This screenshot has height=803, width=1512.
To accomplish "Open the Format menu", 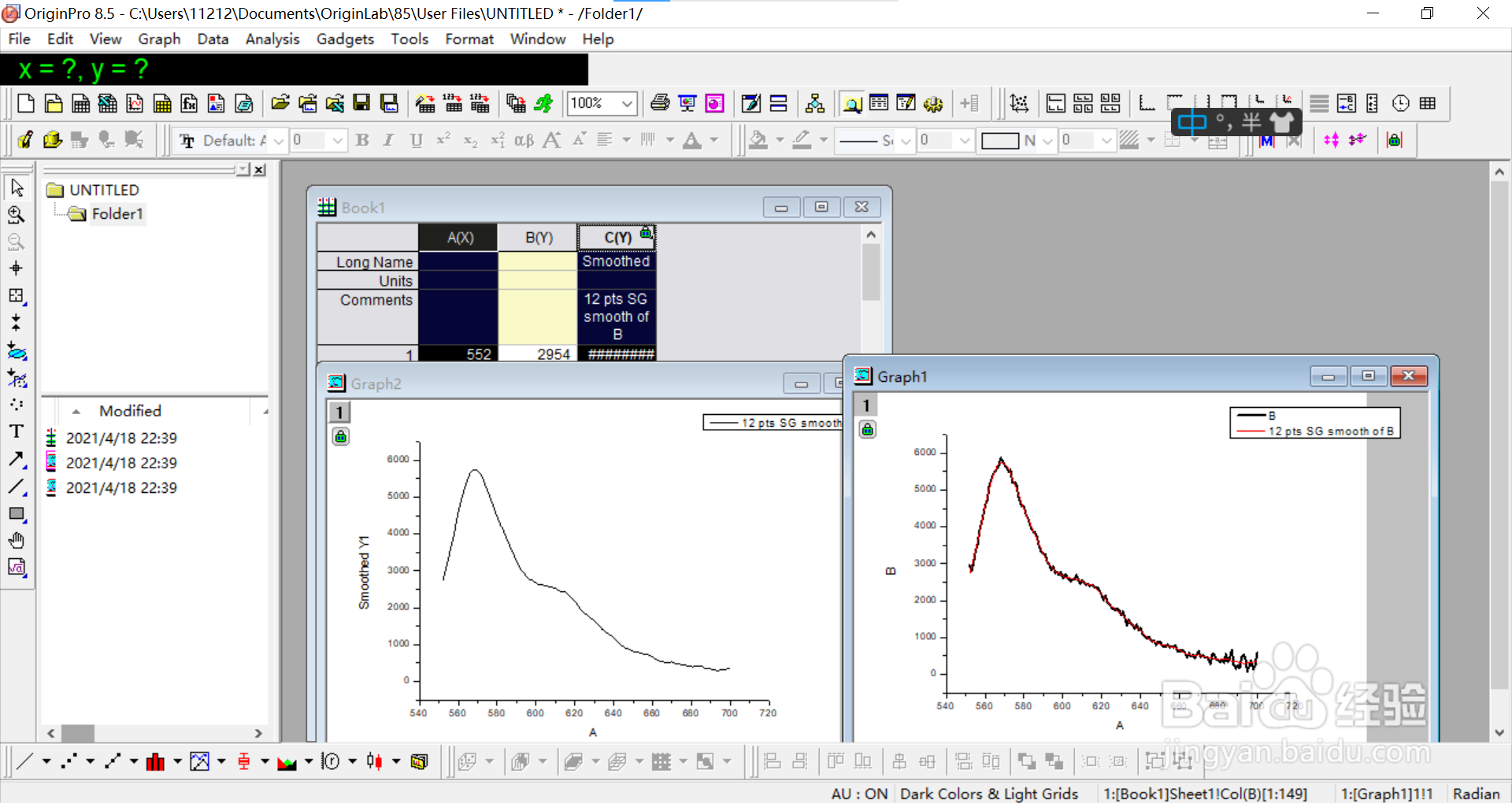I will coord(469,39).
